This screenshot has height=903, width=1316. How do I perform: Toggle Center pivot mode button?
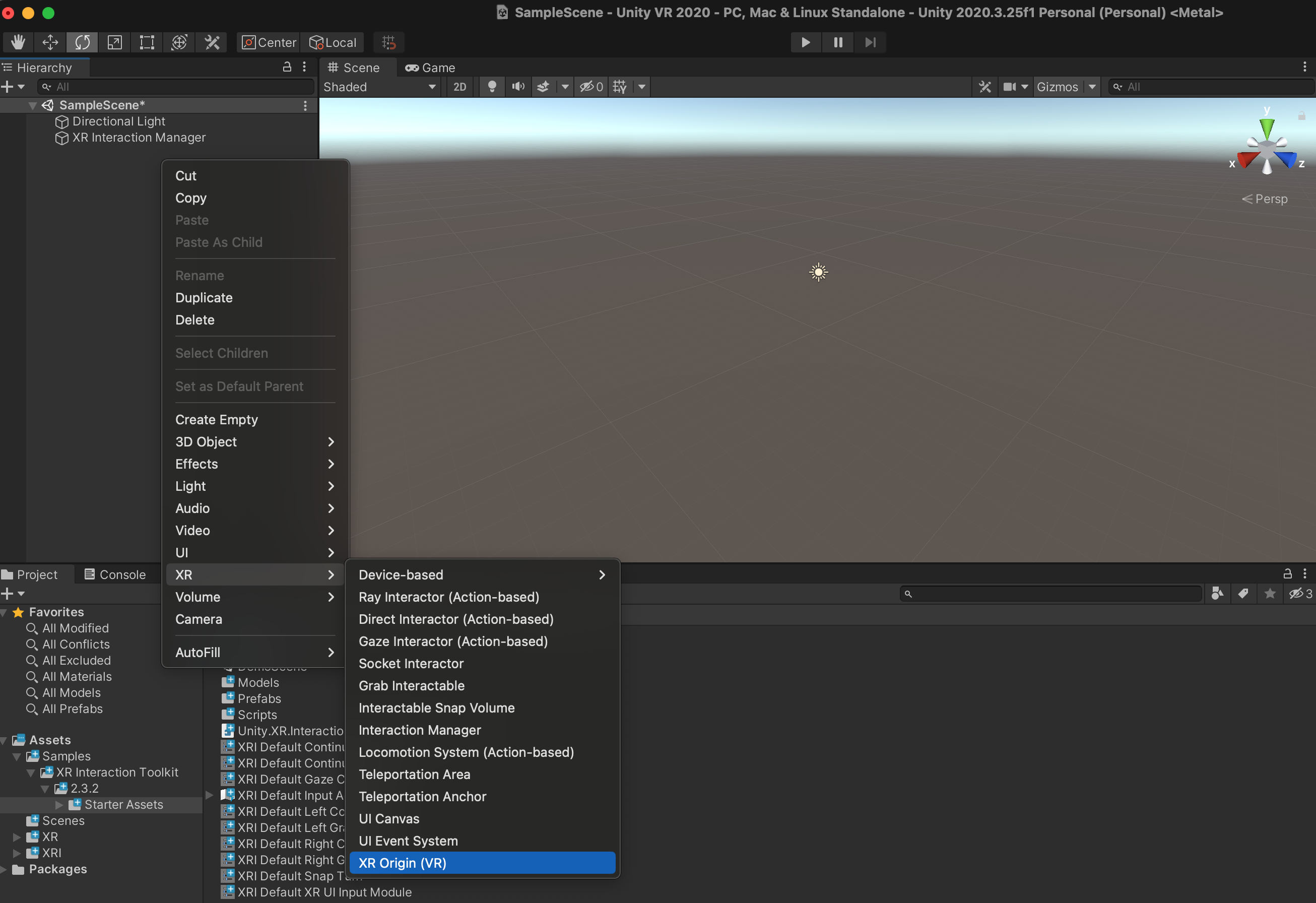coord(269,42)
